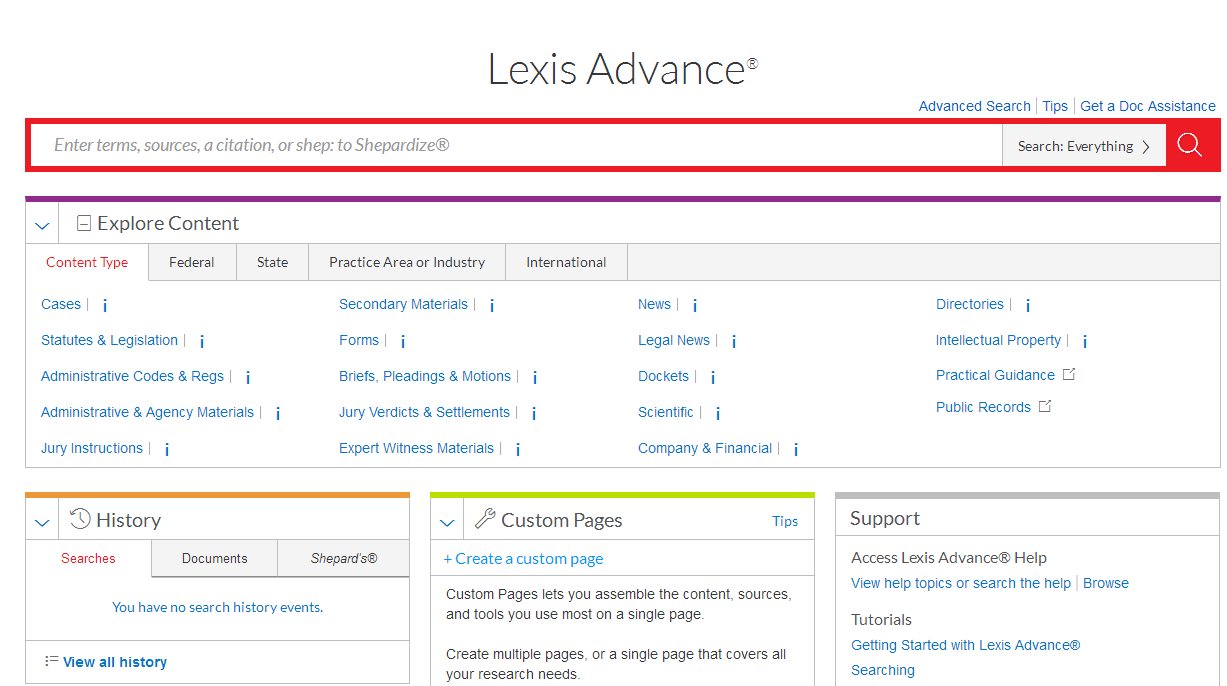The height and width of the screenshot is (686, 1227).
Task: Open the Legal News link
Action: click(x=674, y=340)
